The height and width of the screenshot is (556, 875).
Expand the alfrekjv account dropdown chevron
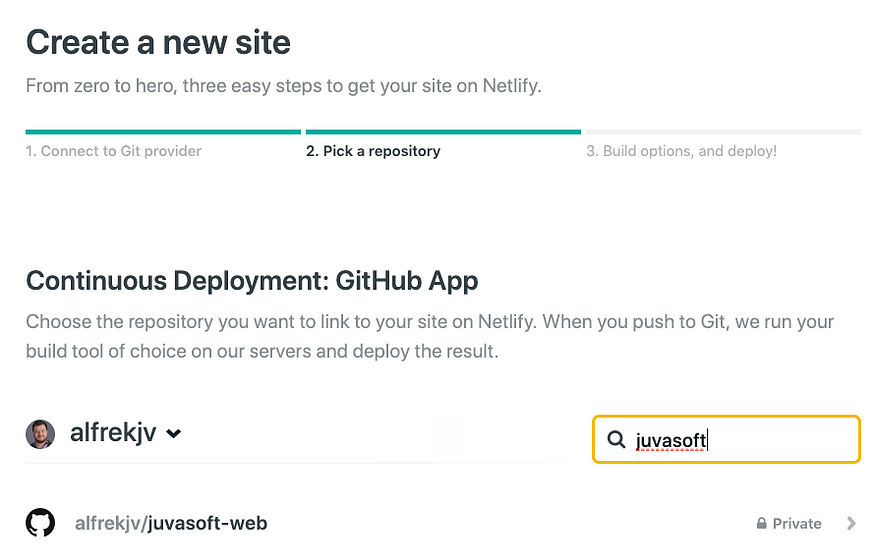174,434
